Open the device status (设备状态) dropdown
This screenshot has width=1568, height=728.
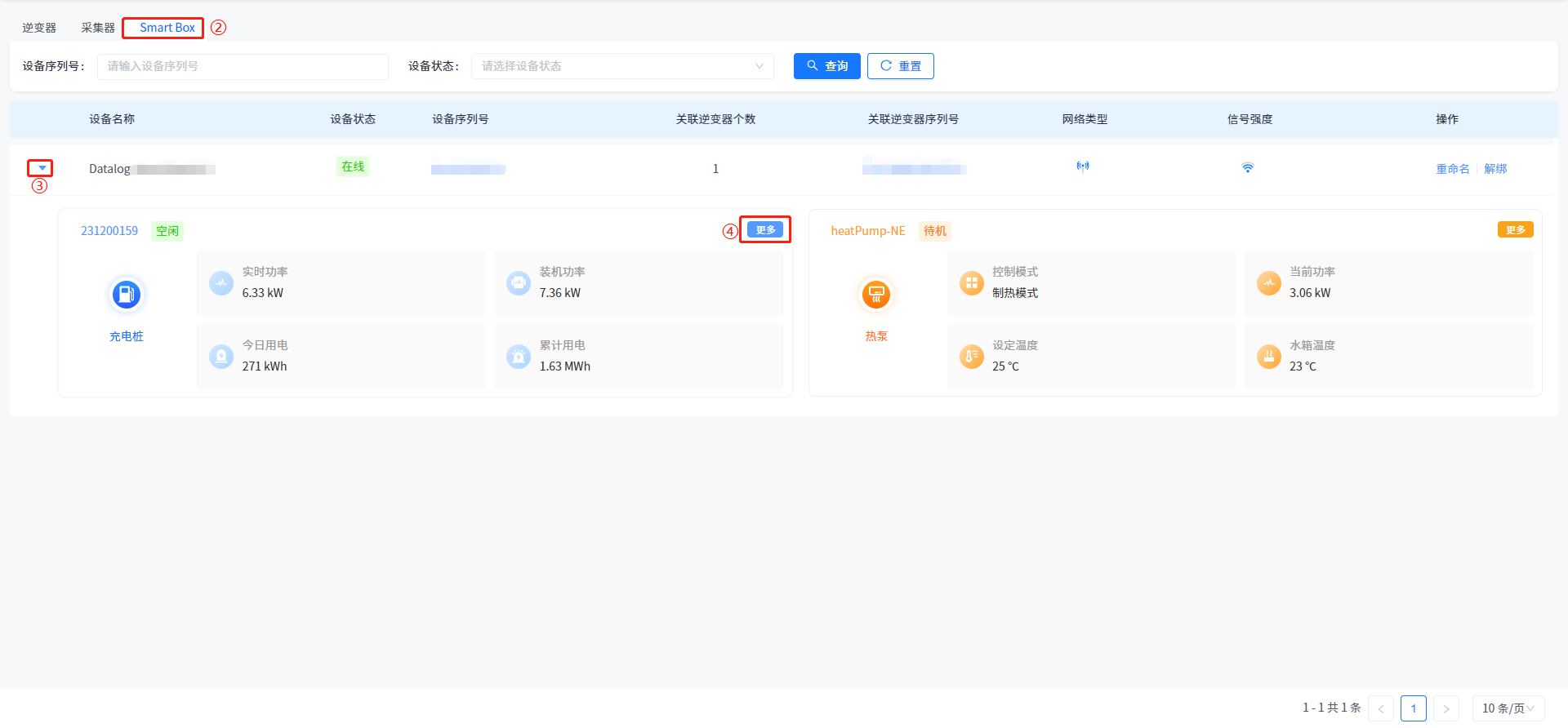tap(621, 66)
